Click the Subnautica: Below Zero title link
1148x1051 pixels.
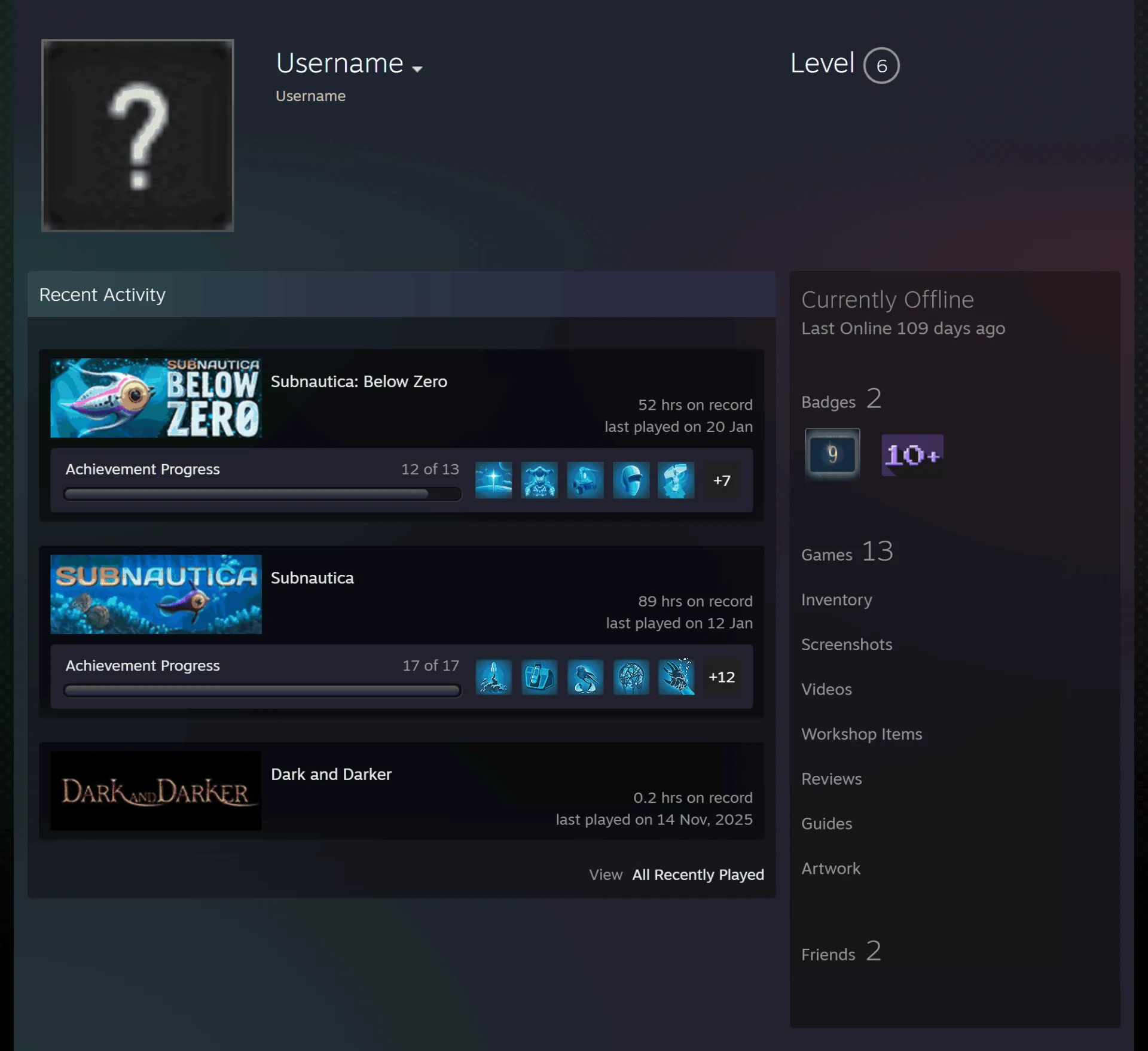tap(359, 382)
